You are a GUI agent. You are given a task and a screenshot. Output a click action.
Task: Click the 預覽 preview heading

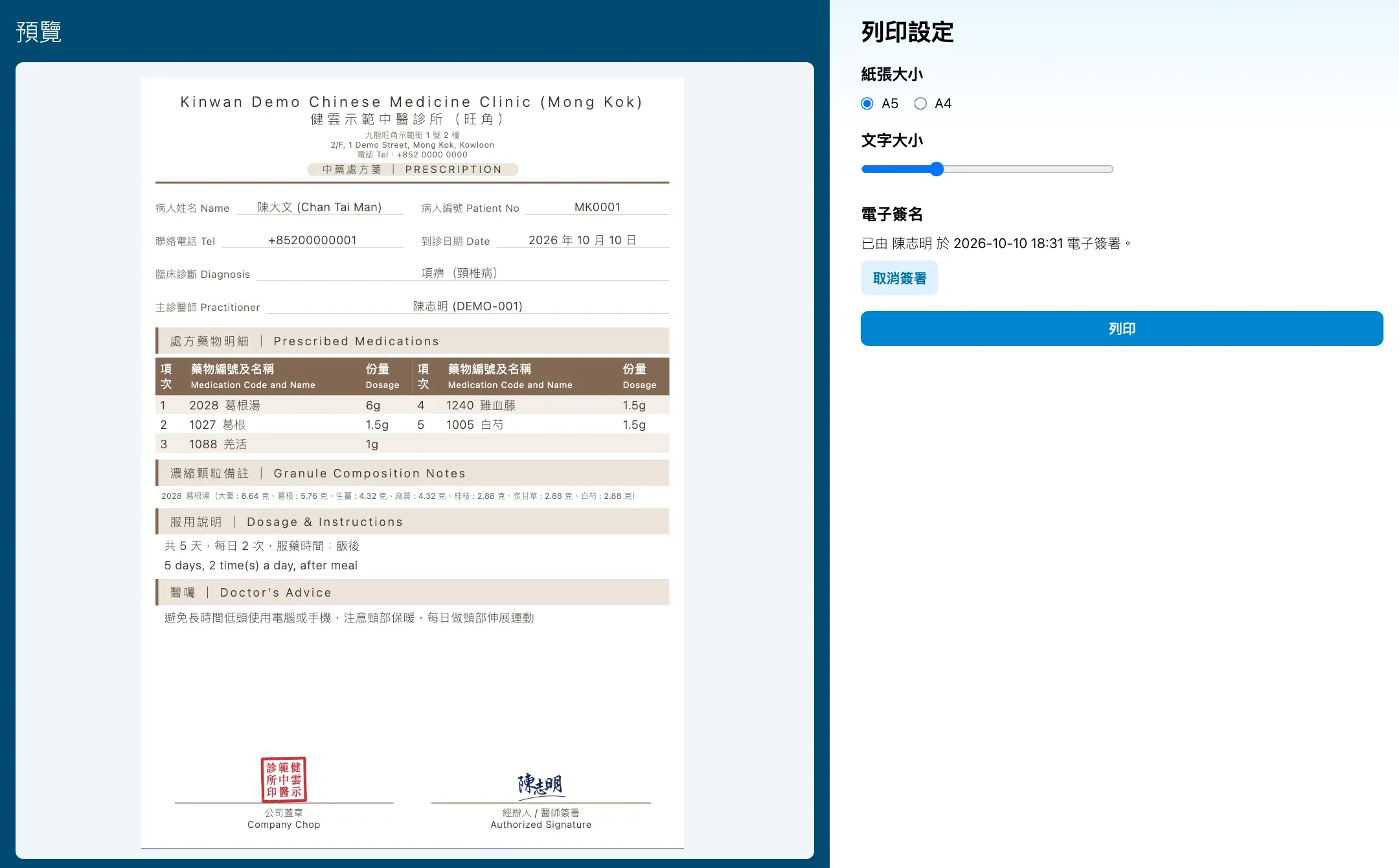click(39, 32)
